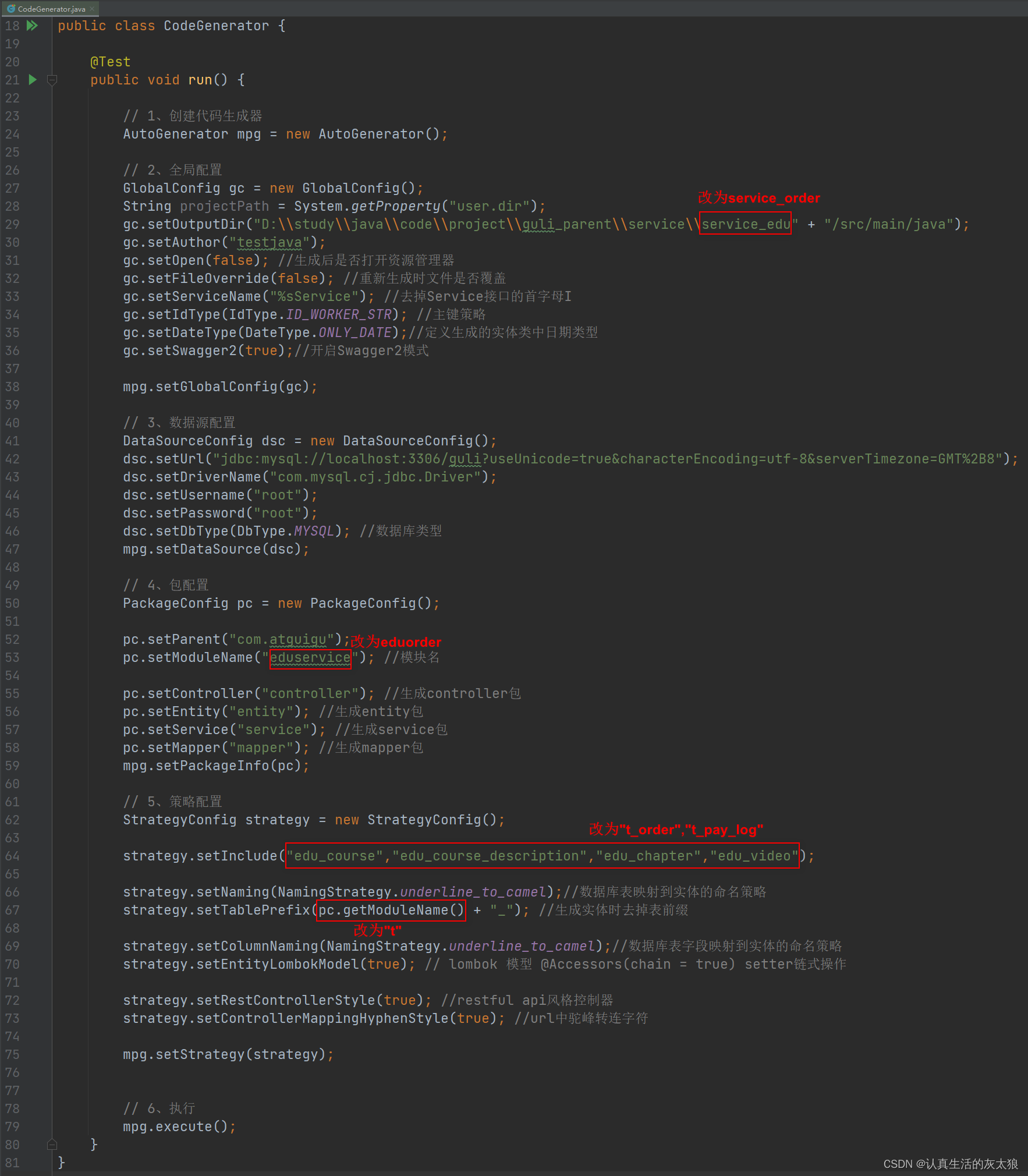Click the "edu_course" table name string
This screenshot has height=1176, width=1028.
pyautogui.click(x=335, y=856)
